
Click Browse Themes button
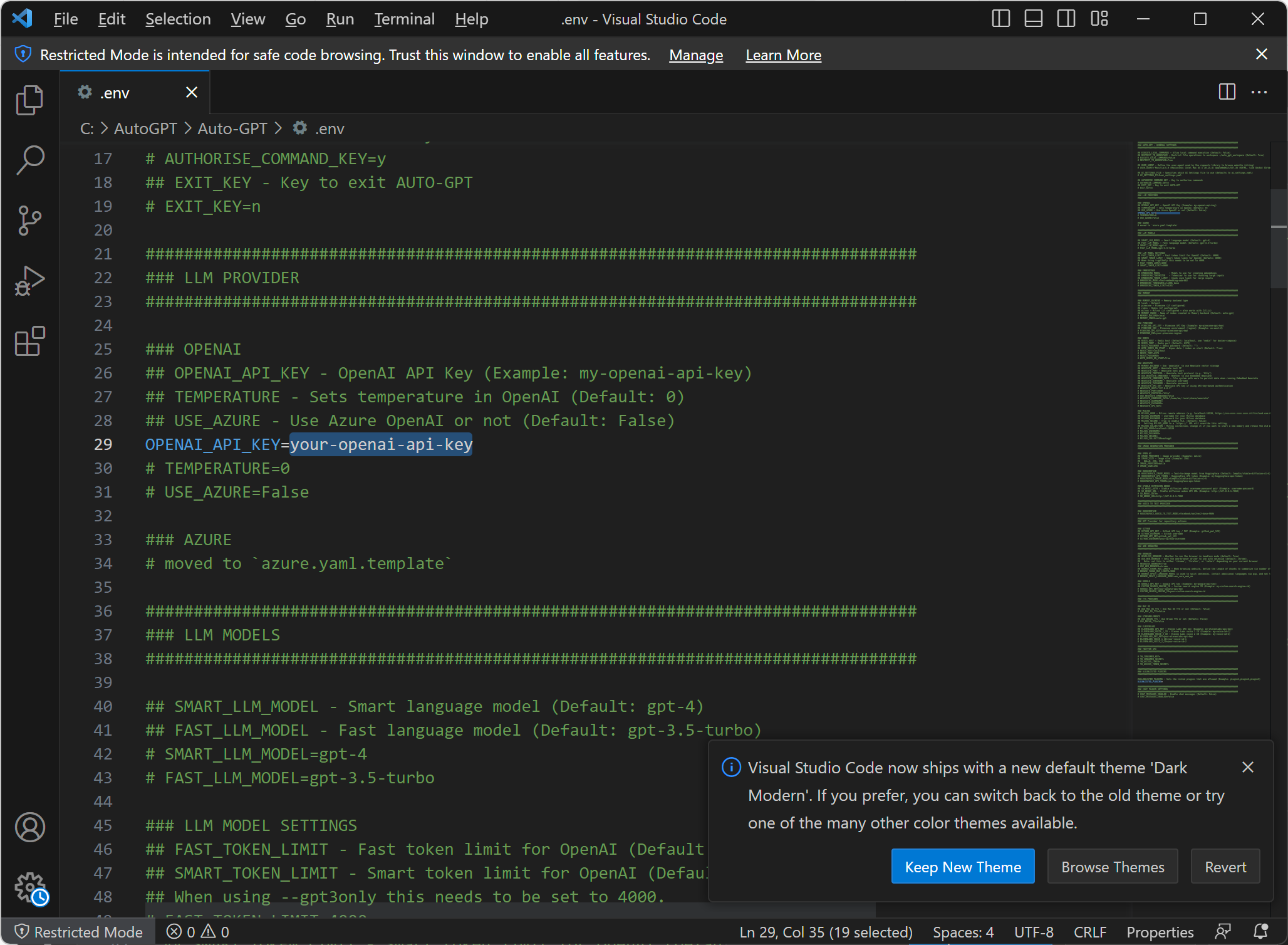click(x=1113, y=867)
